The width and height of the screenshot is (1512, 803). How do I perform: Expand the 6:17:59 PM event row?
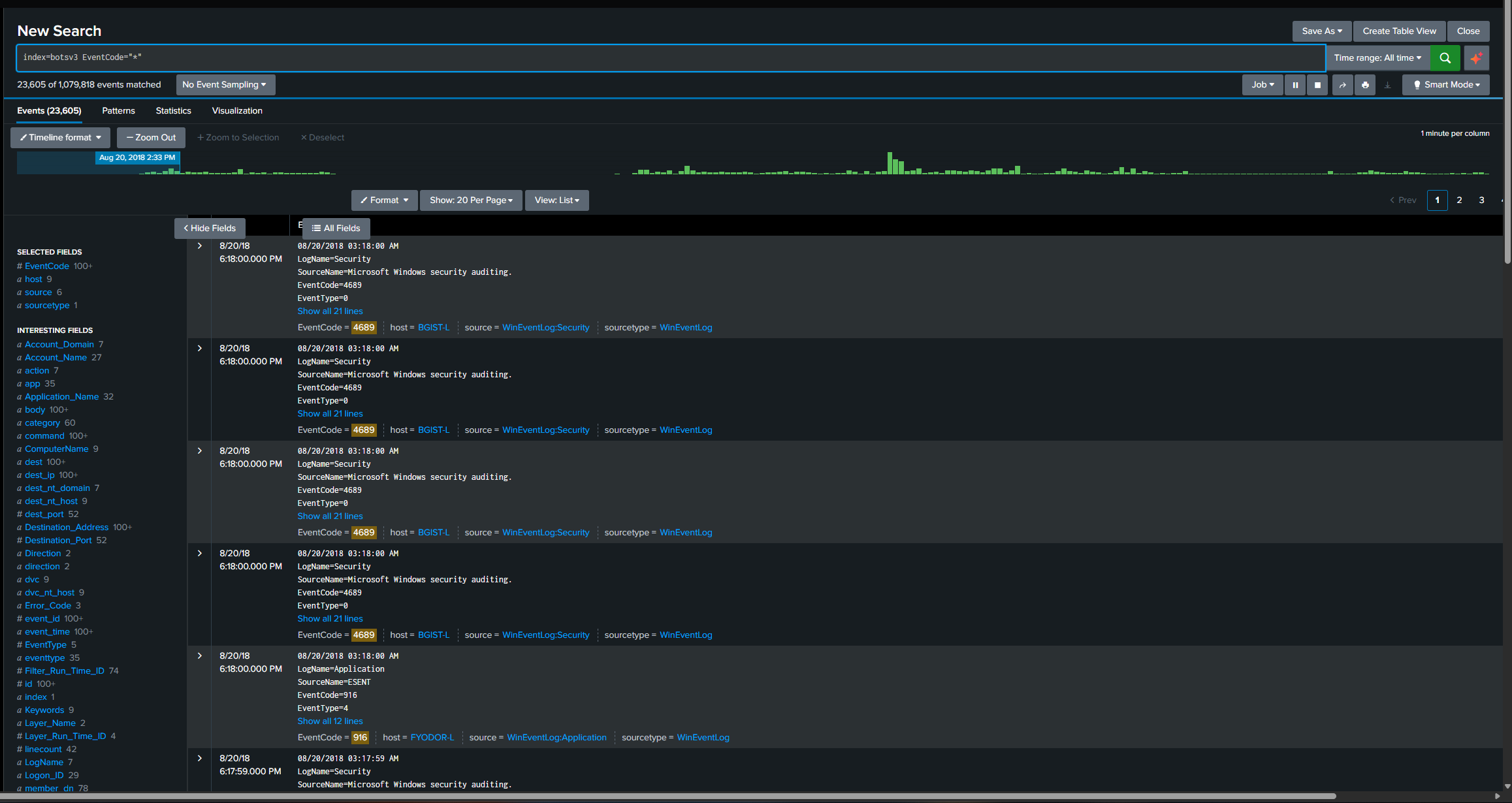tap(200, 759)
